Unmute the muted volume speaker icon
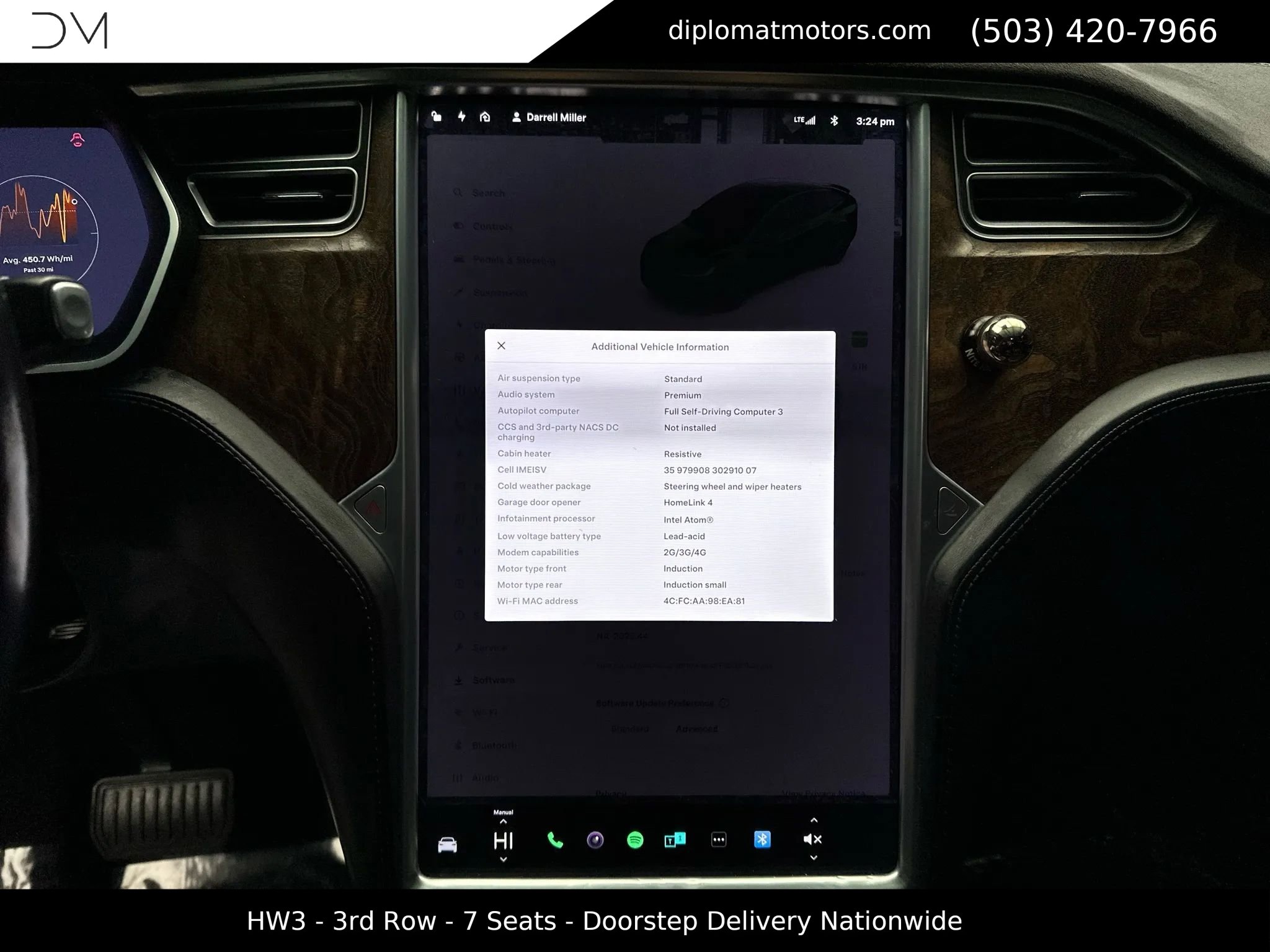The height and width of the screenshot is (952, 1270). pos(812,839)
